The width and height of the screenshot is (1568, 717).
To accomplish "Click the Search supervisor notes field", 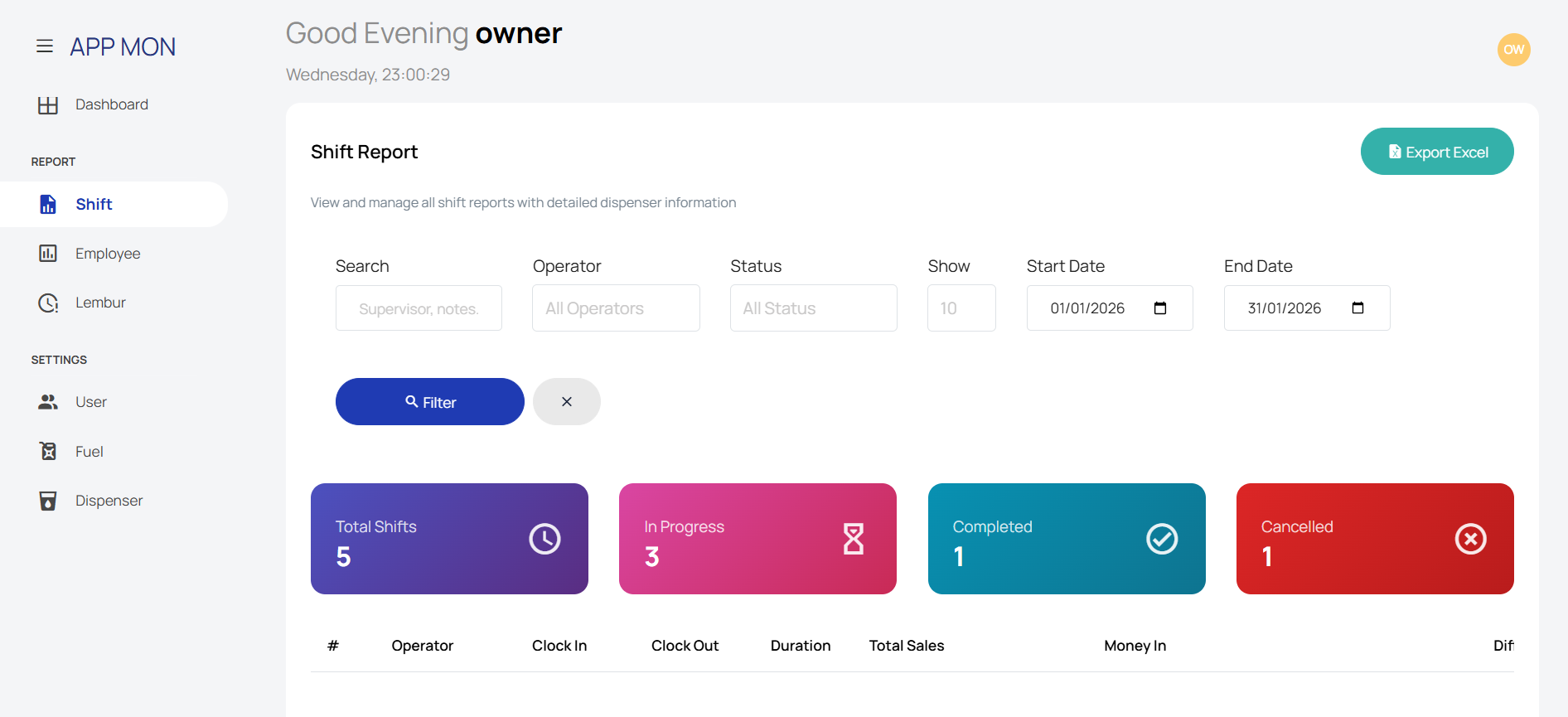I will pos(419,308).
